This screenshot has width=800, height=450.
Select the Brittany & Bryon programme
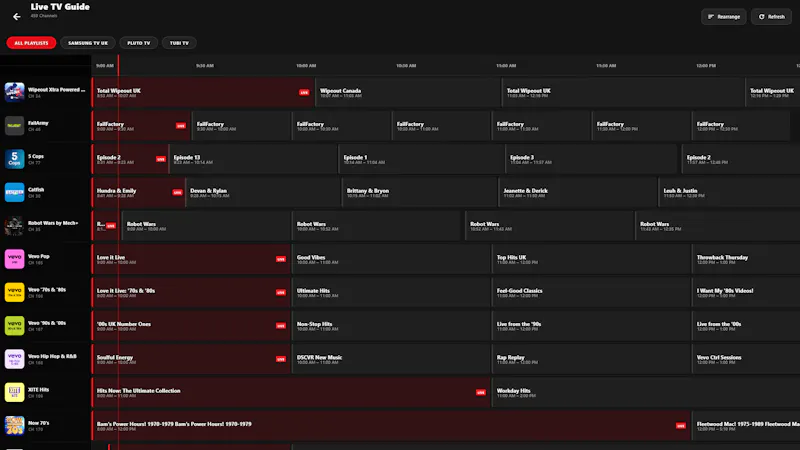pos(419,192)
